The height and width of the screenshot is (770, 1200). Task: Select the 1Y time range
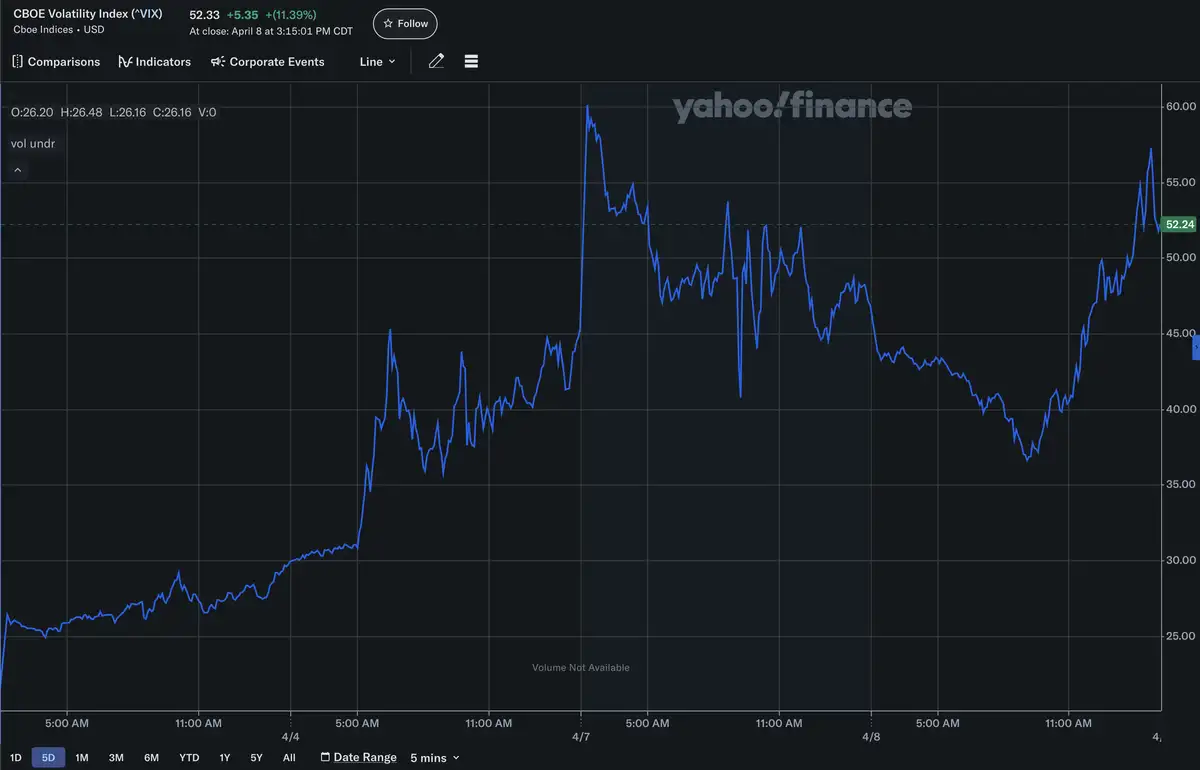[x=224, y=758]
